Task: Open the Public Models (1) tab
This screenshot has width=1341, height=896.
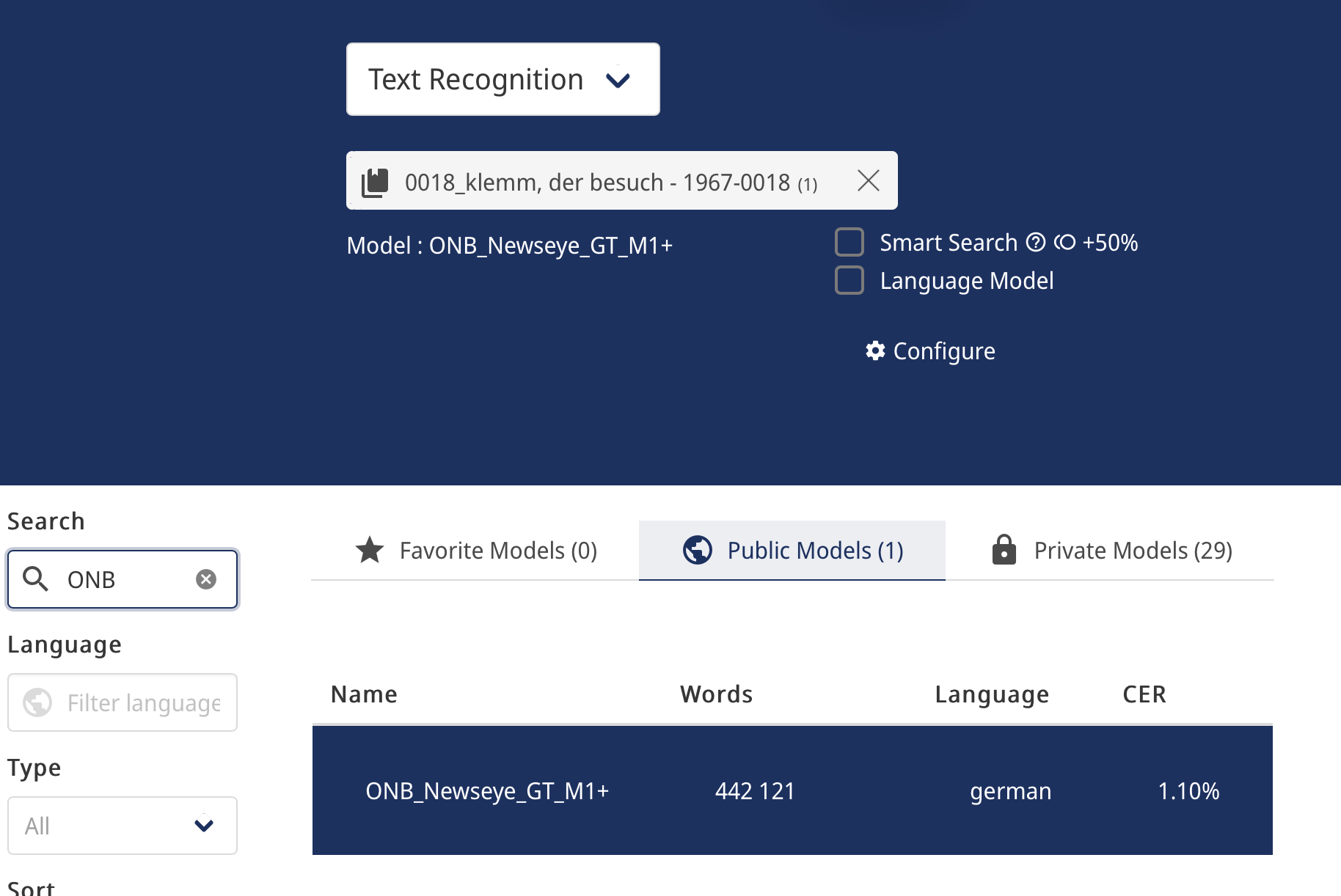Action: click(792, 550)
